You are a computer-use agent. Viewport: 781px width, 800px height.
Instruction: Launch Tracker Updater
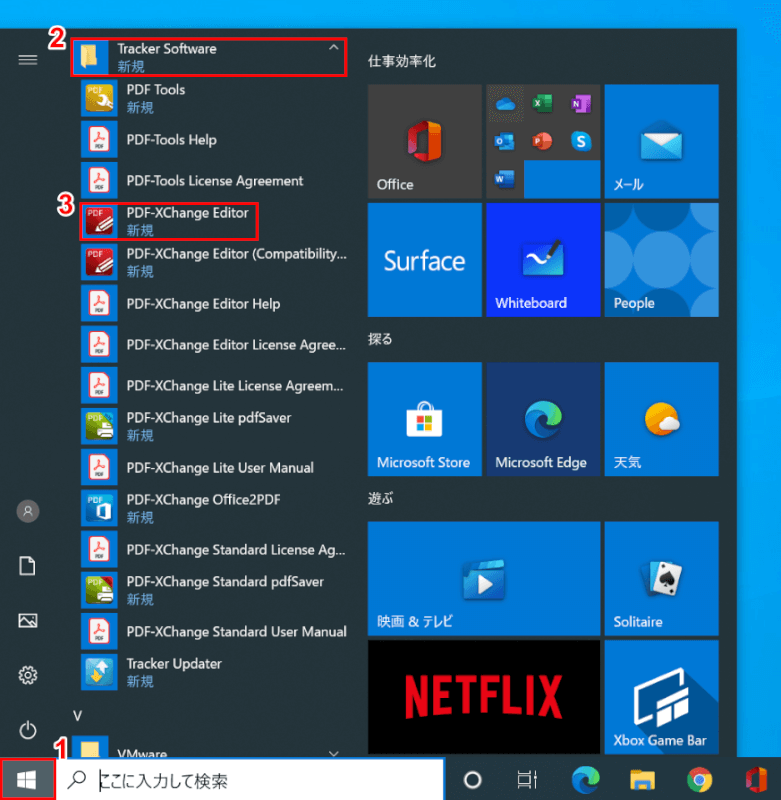pyautogui.click(x=214, y=672)
